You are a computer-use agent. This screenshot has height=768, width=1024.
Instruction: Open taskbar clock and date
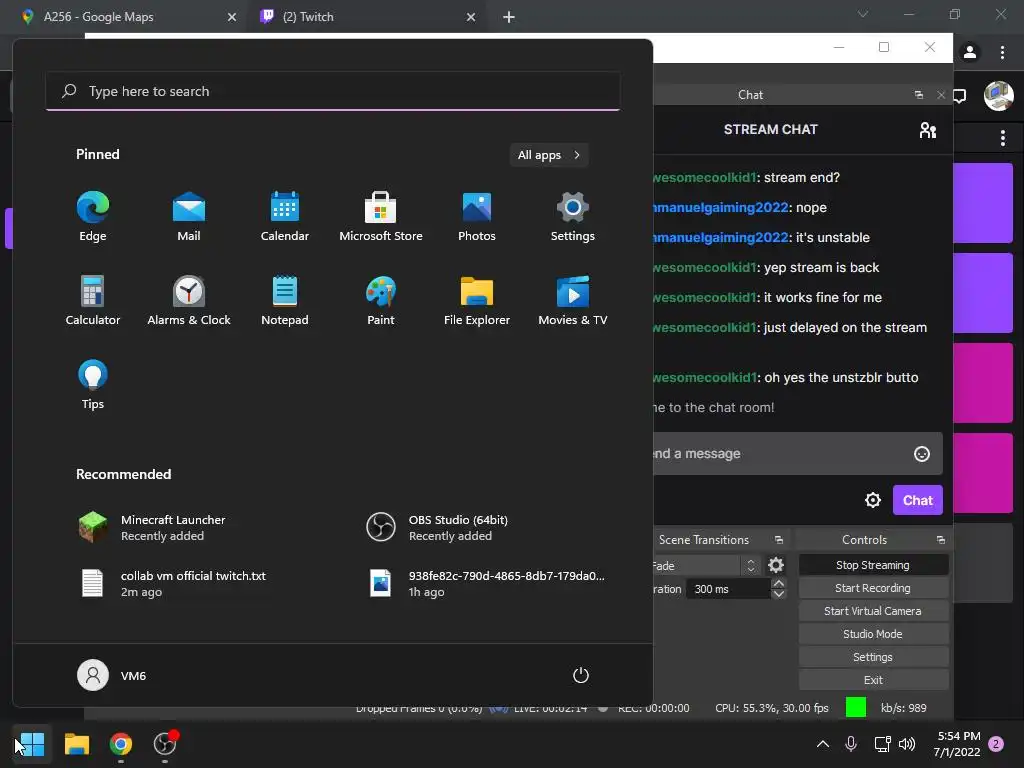[957, 744]
